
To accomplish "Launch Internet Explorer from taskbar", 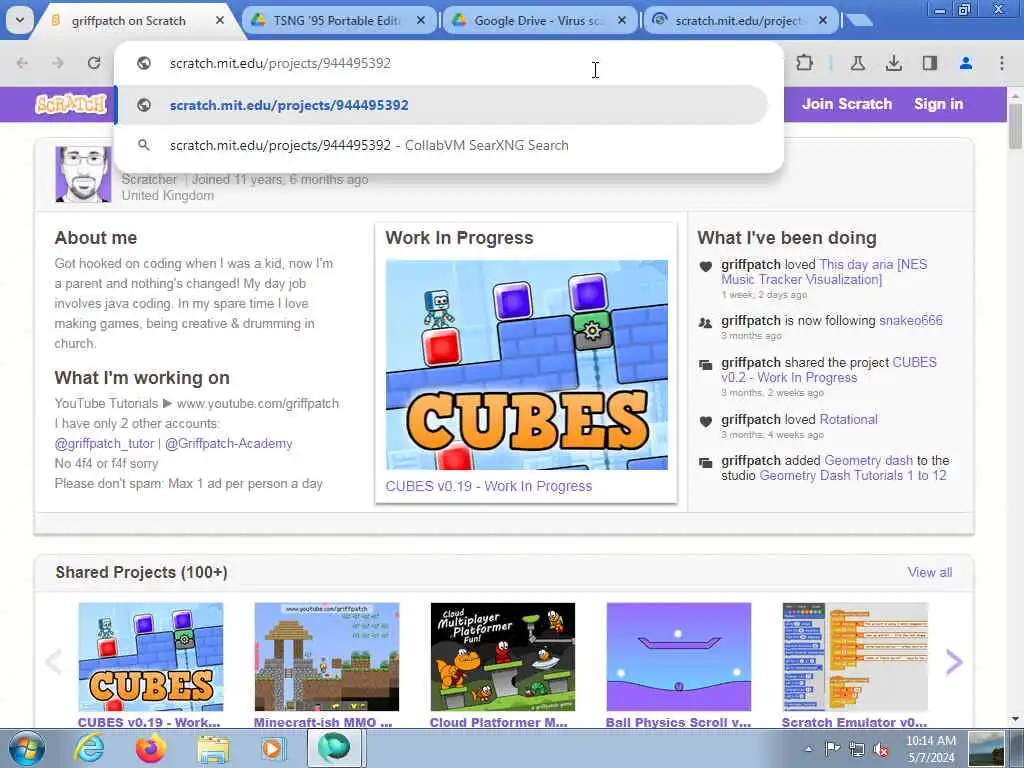I will [x=88, y=748].
